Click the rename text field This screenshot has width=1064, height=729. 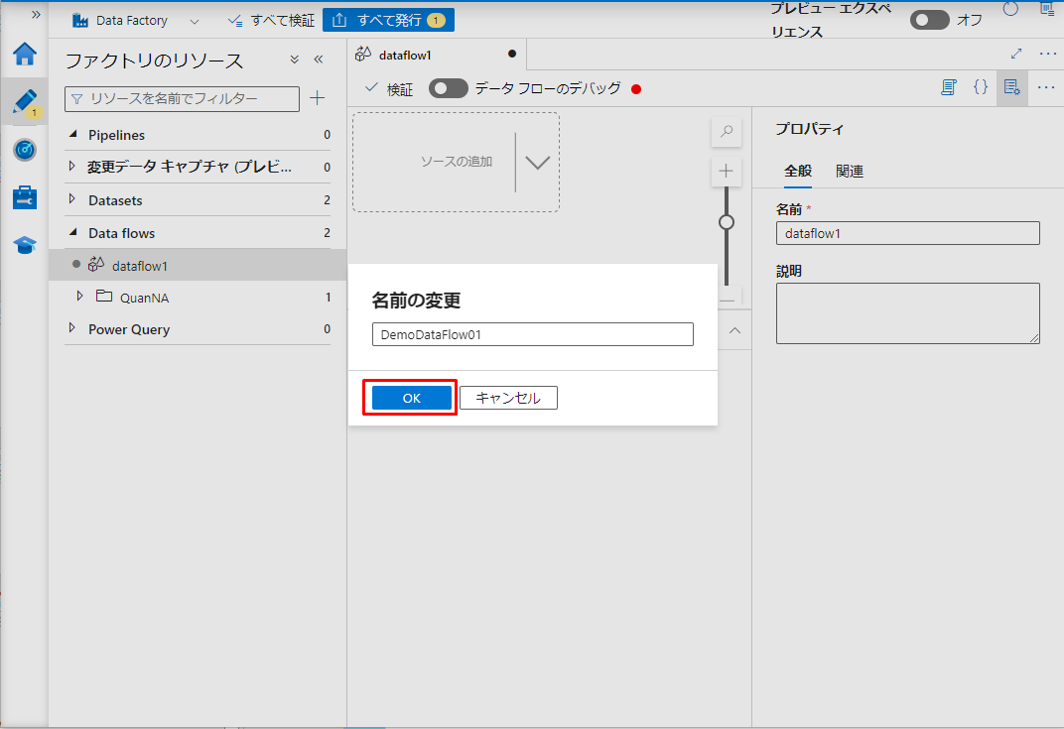click(x=532, y=335)
